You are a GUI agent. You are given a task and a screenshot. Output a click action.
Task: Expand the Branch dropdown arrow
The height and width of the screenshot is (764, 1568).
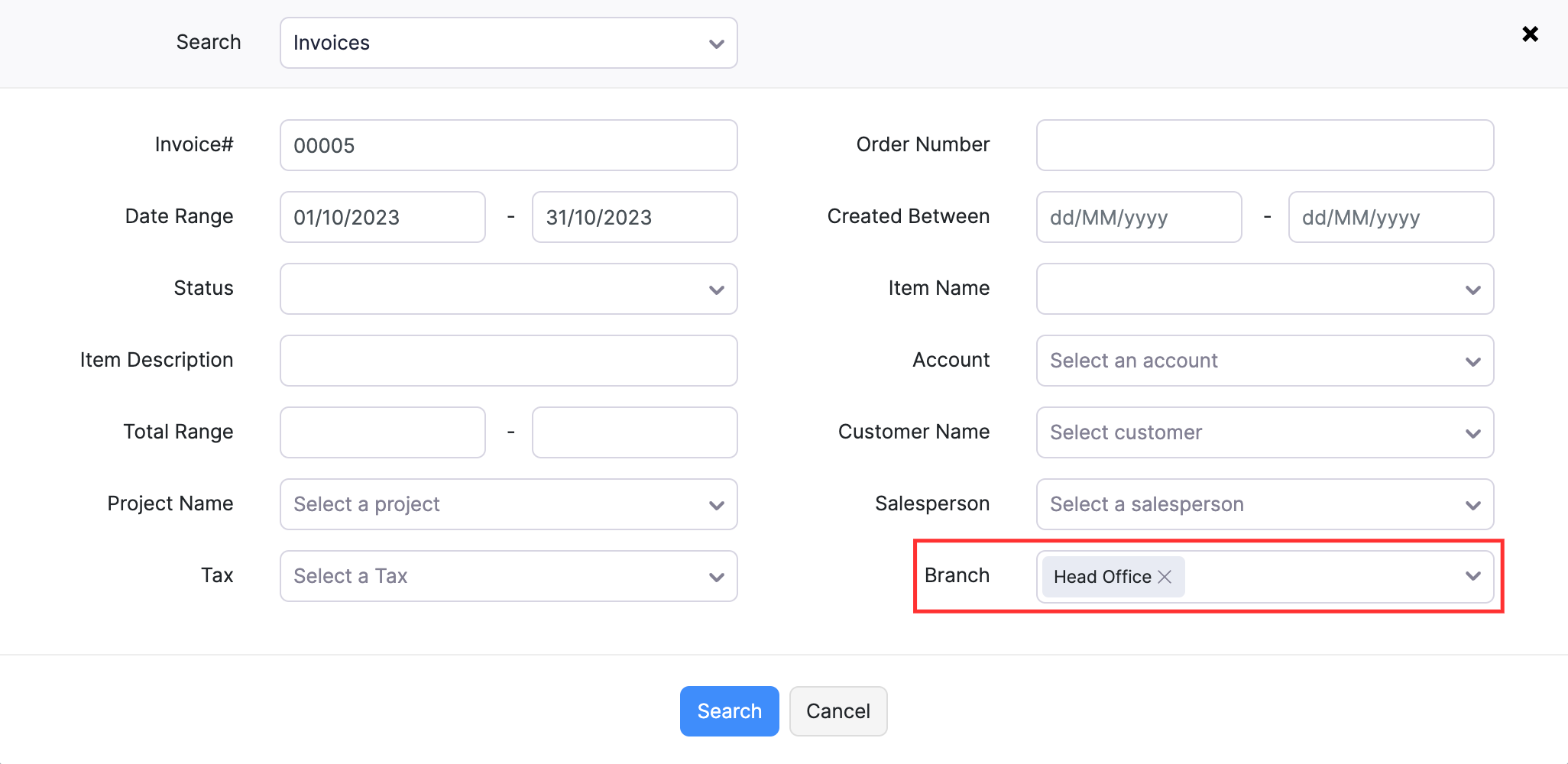tap(1472, 576)
